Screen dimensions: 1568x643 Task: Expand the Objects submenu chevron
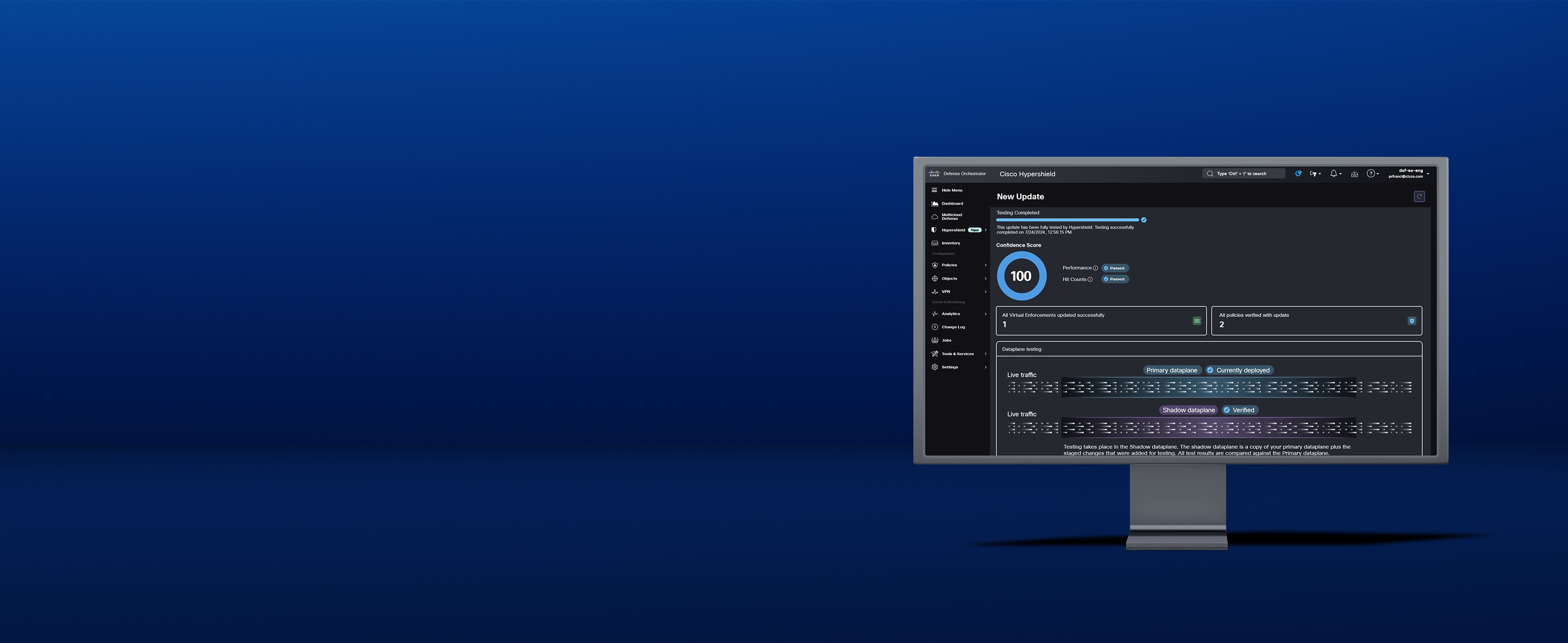pyautogui.click(x=985, y=278)
